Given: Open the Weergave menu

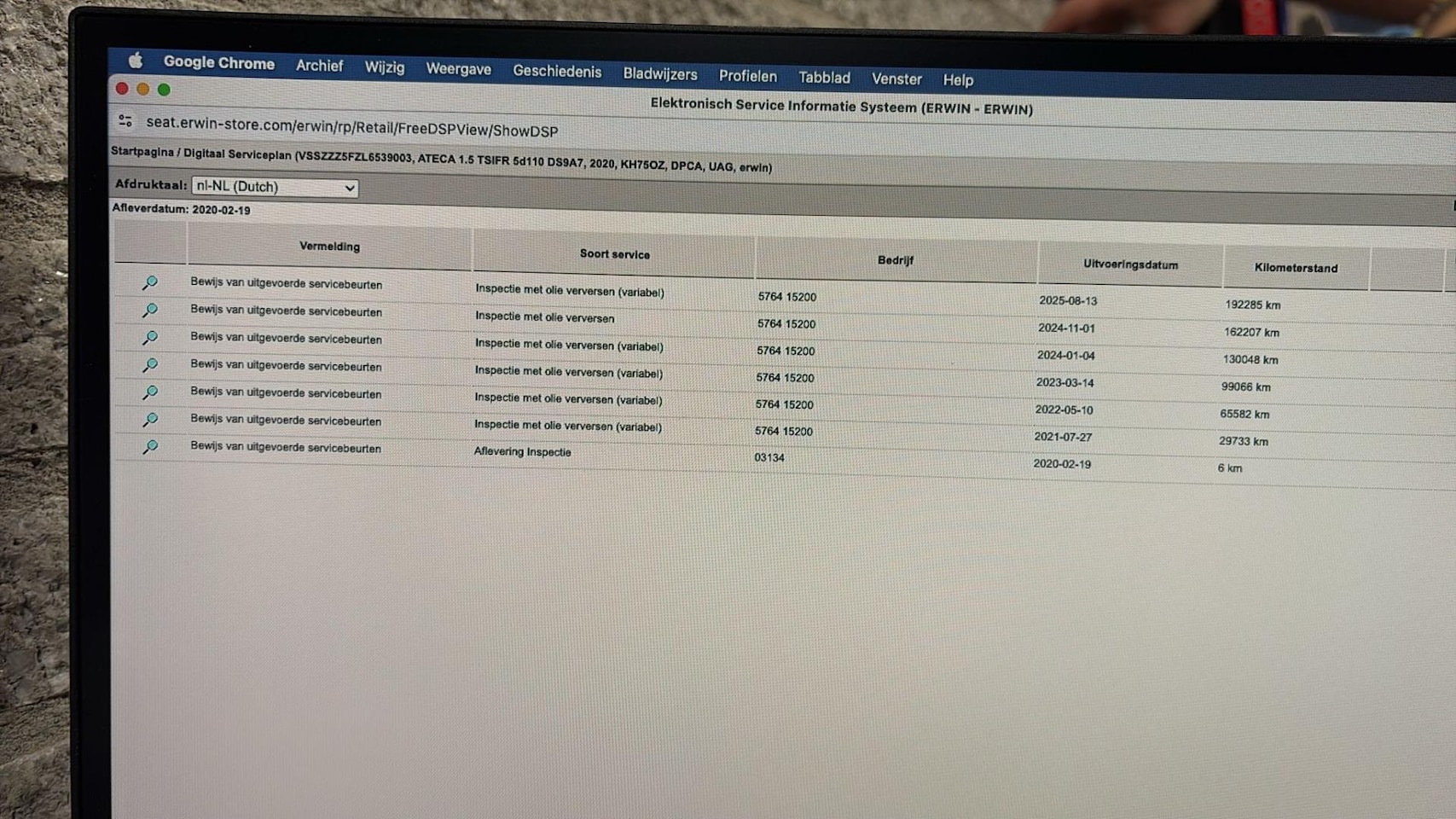Looking at the screenshot, I should pos(458,69).
